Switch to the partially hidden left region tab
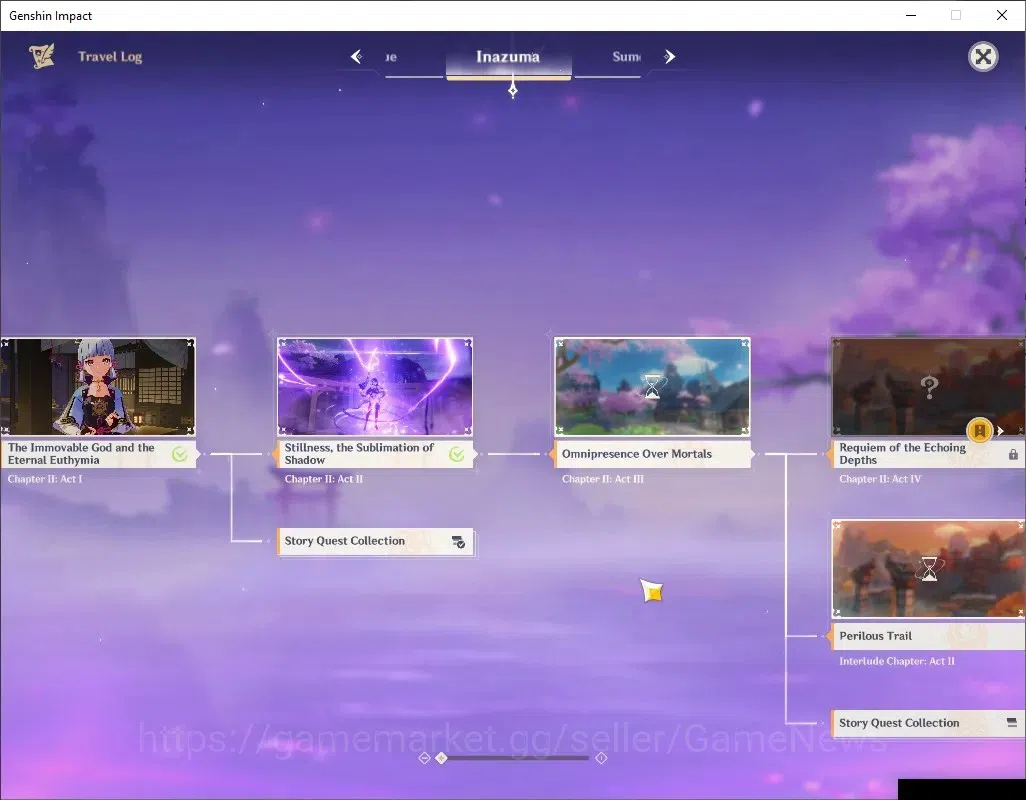This screenshot has height=800, width=1026. pos(391,57)
